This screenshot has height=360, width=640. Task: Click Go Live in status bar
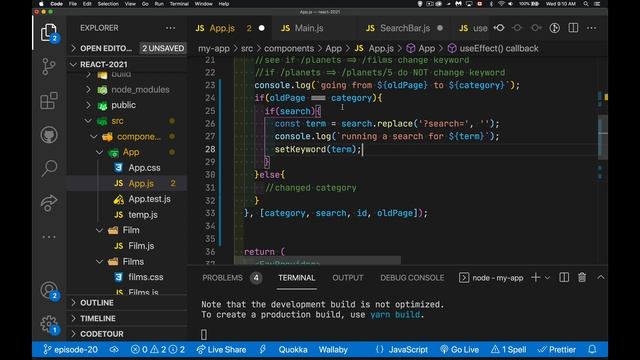tap(460, 349)
